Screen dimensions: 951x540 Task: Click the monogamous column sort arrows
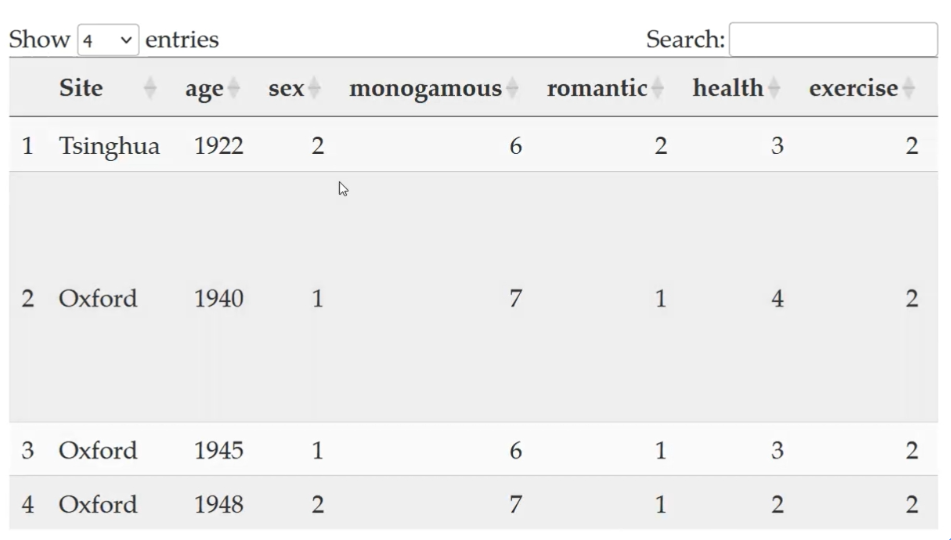512,89
